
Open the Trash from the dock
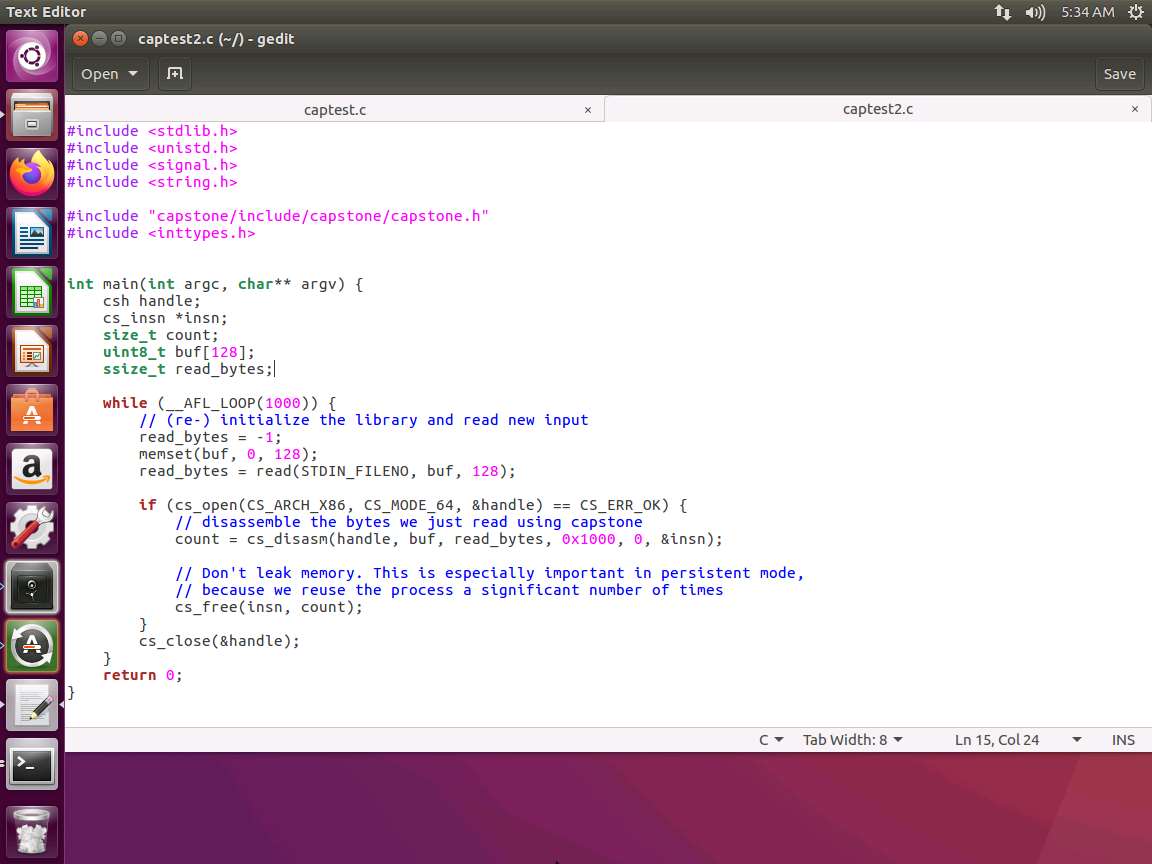32,829
